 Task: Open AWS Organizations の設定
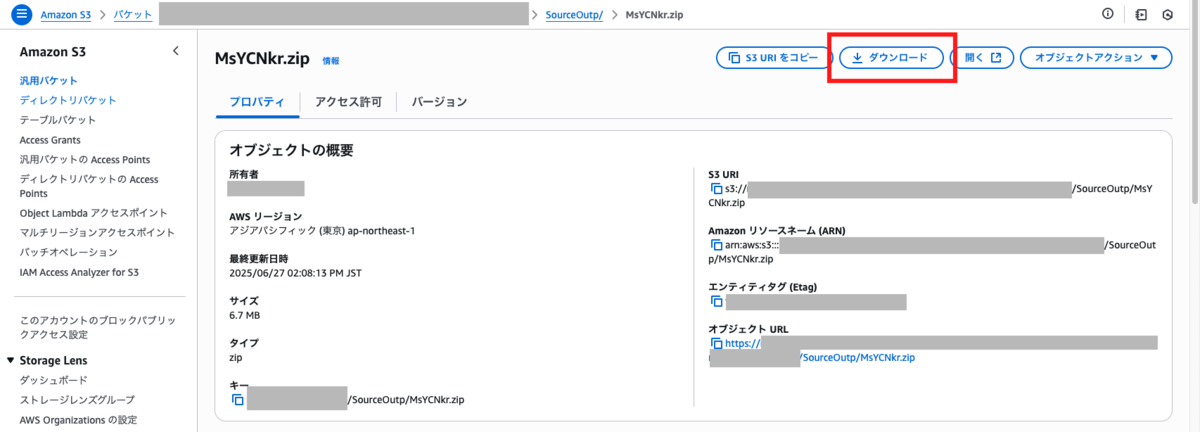tap(78, 420)
